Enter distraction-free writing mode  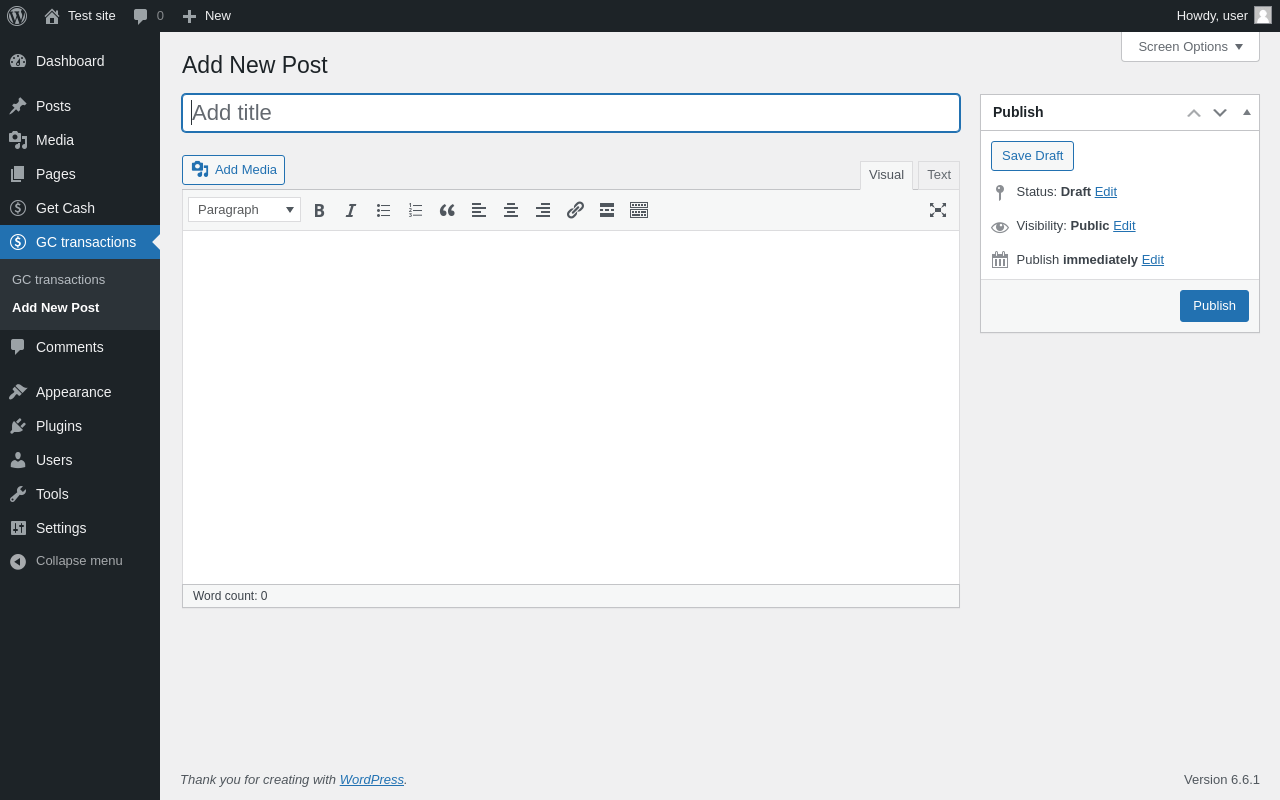point(938,210)
